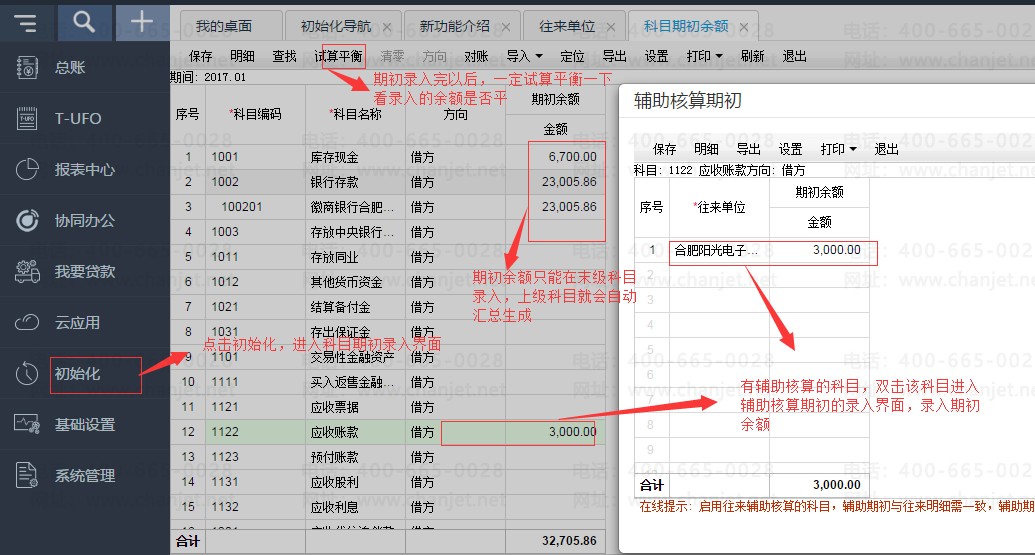
Task: Collapse sidebar with the hamburger menu icon
Action: pyautogui.click(x=26, y=23)
